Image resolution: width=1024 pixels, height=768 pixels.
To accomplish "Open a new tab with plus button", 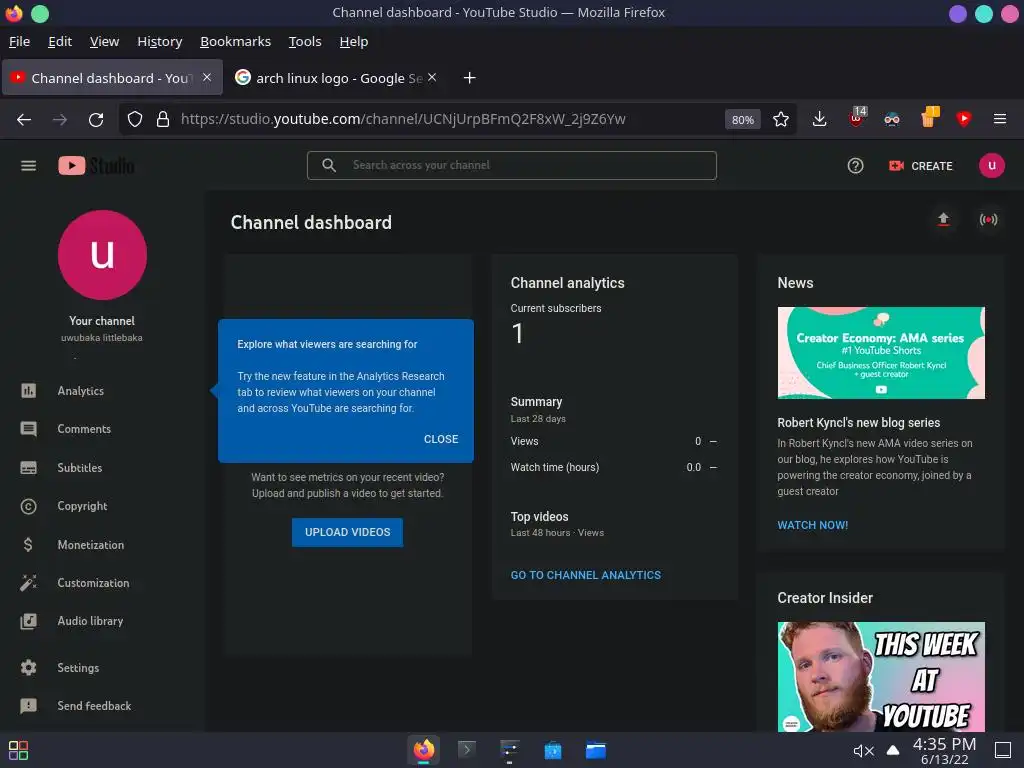I will 469,78.
